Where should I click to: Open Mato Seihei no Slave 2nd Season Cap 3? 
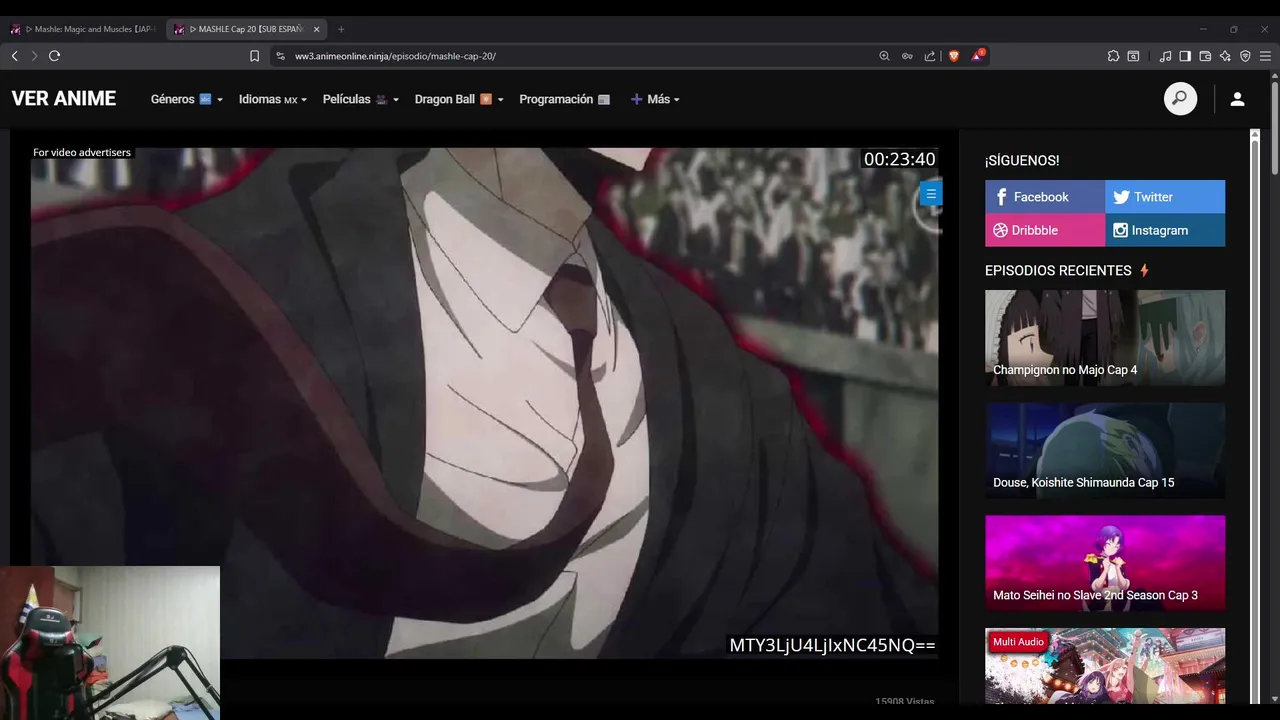[1105, 563]
